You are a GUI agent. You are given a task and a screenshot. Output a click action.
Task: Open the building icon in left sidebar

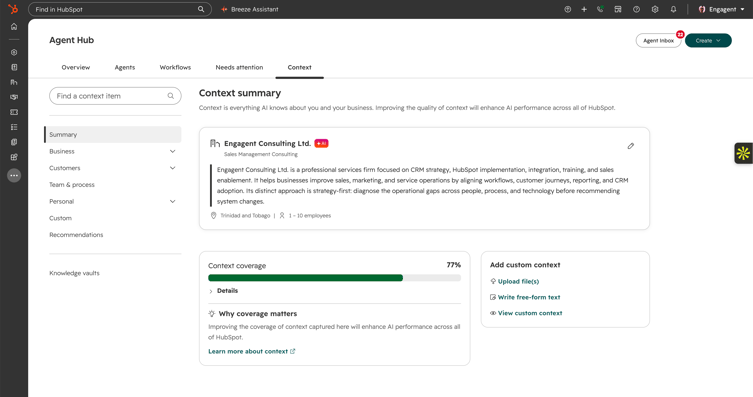pyautogui.click(x=14, y=82)
